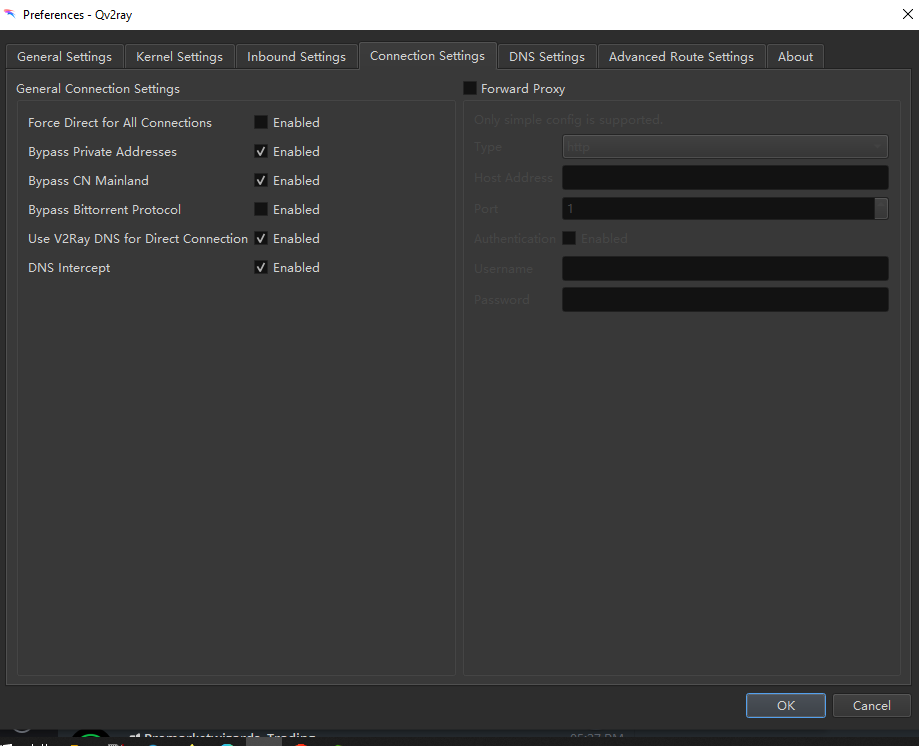Viewport: 919px width, 746px height.
Task: Enable the Forward Proxy checkbox
Action: pyautogui.click(x=469, y=88)
